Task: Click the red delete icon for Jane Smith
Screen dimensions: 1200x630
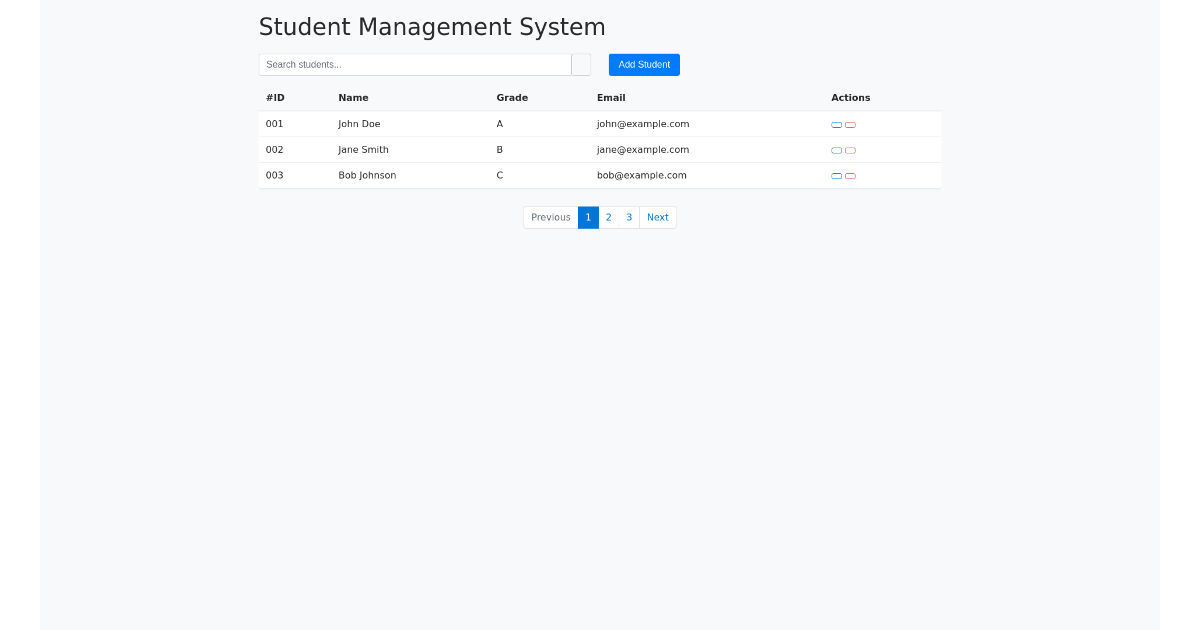Action: [850, 150]
